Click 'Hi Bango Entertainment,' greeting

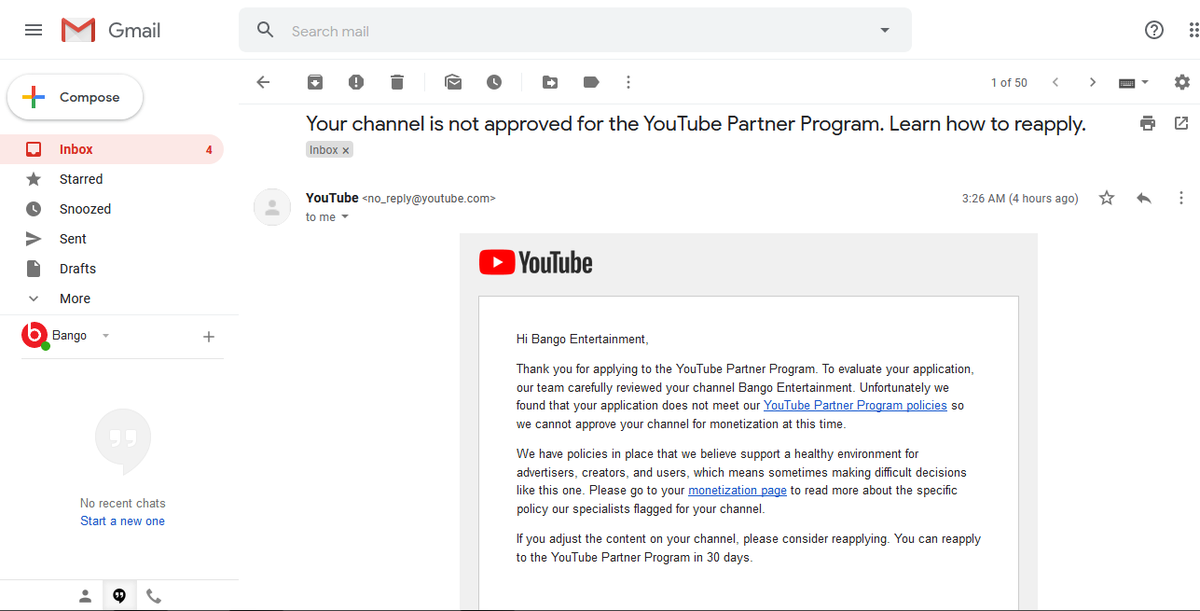pos(582,339)
